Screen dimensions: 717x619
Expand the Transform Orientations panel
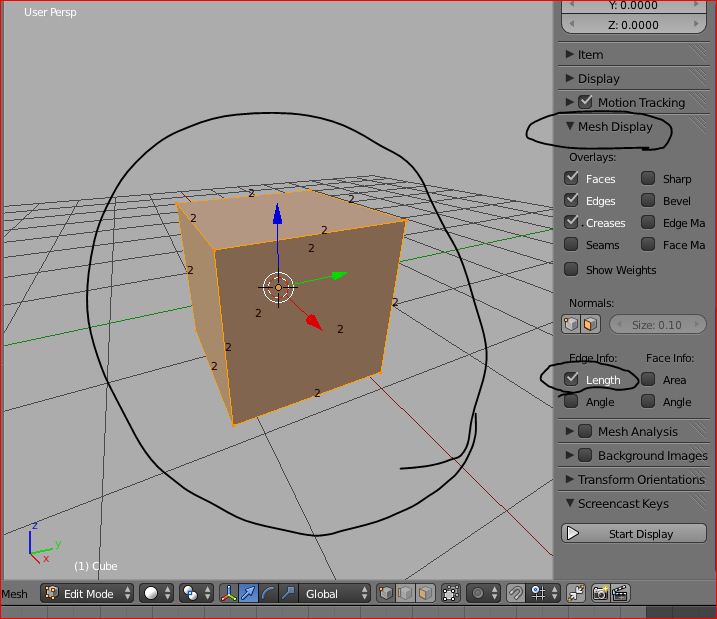pyautogui.click(x=640, y=479)
